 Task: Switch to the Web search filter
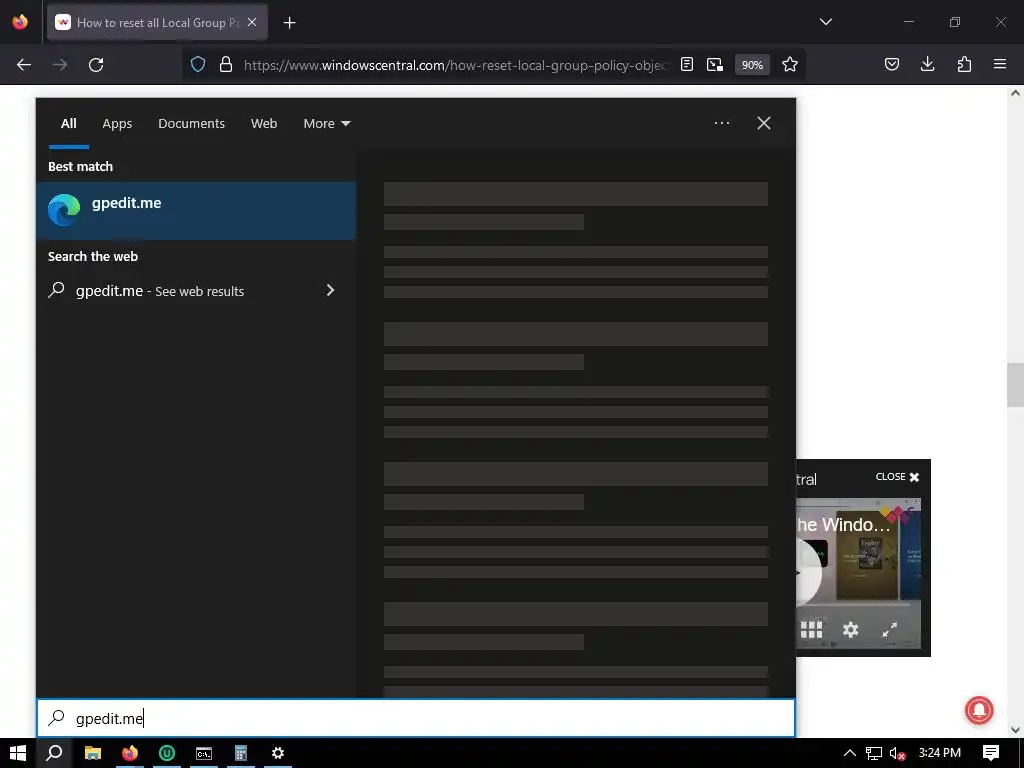pyautogui.click(x=264, y=123)
